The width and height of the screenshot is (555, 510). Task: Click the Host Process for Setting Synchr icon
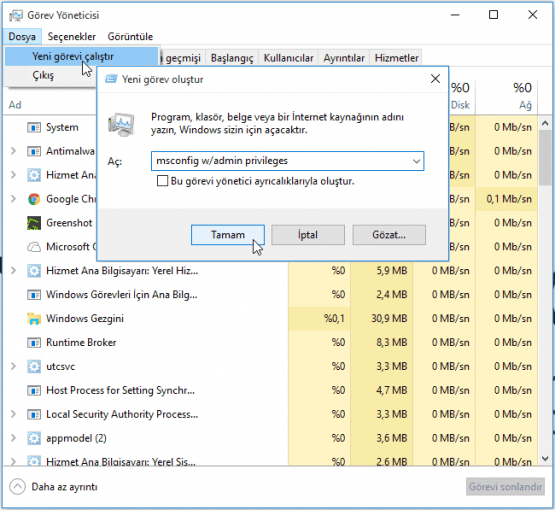(34, 391)
